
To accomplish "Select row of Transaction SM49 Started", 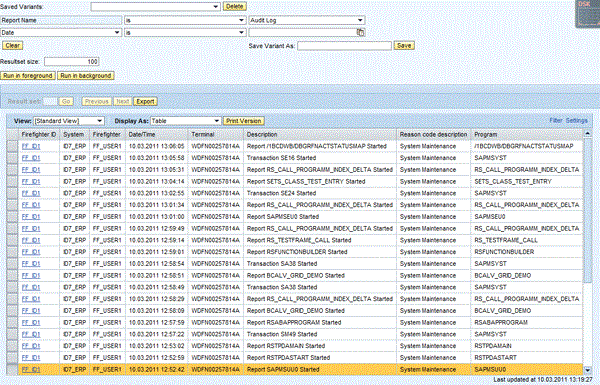I will tap(12, 334).
